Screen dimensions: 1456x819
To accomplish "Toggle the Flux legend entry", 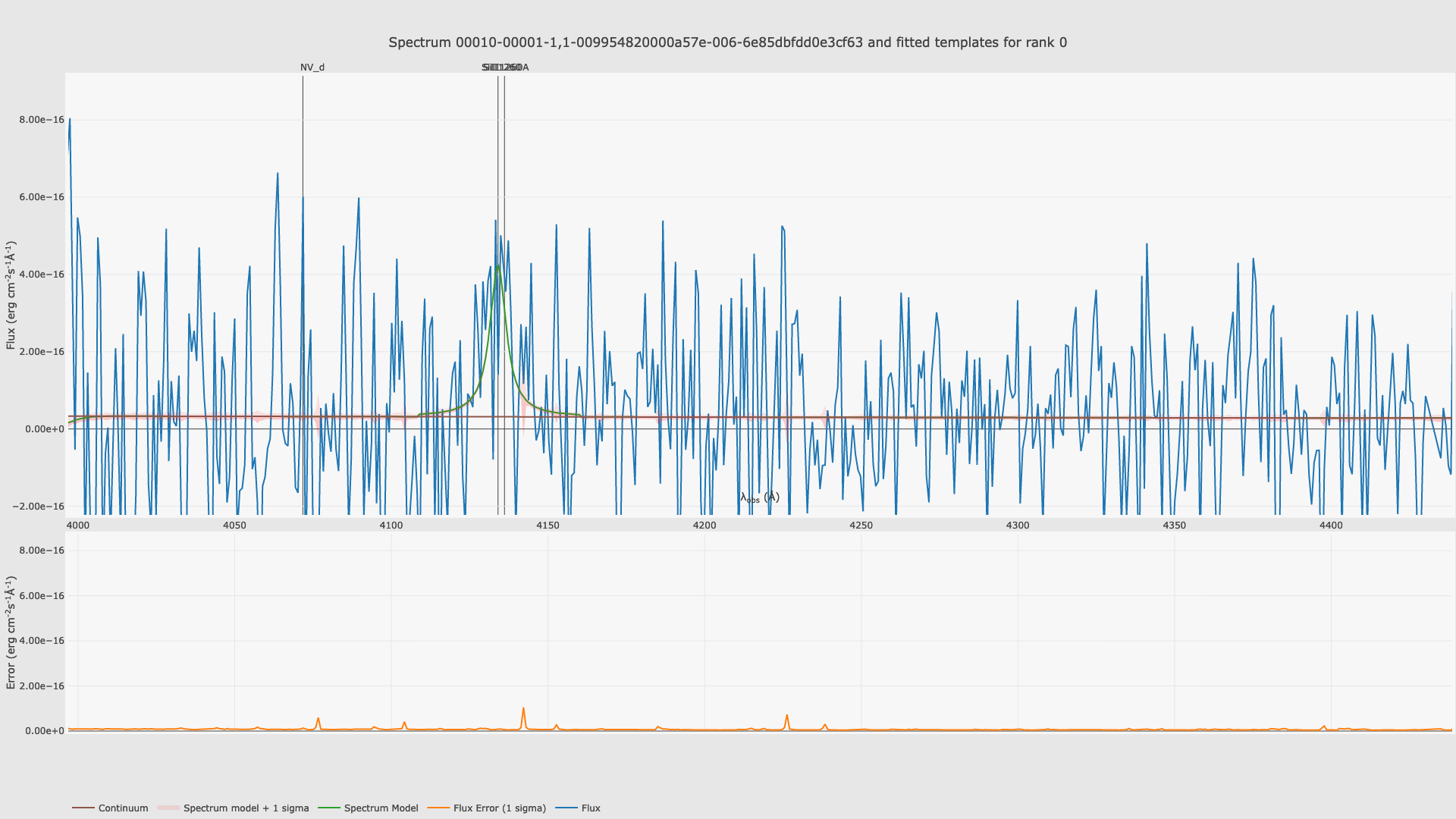I will [591, 808].
